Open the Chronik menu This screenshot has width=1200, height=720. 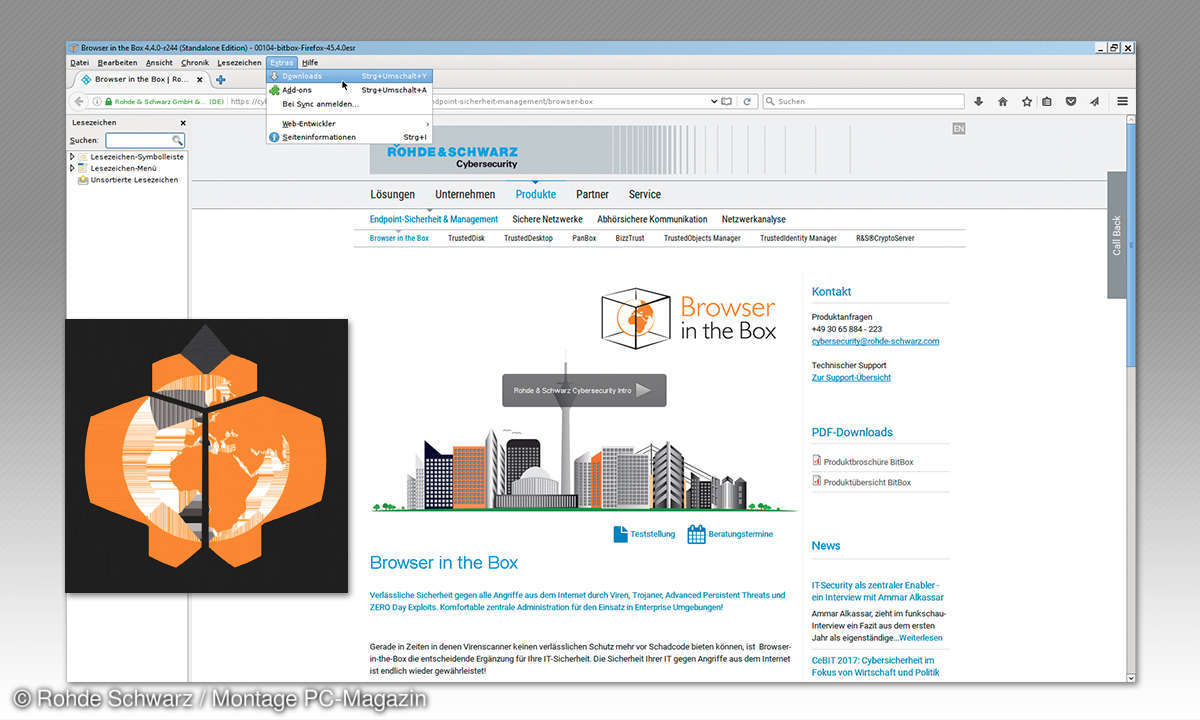[195, 62]
